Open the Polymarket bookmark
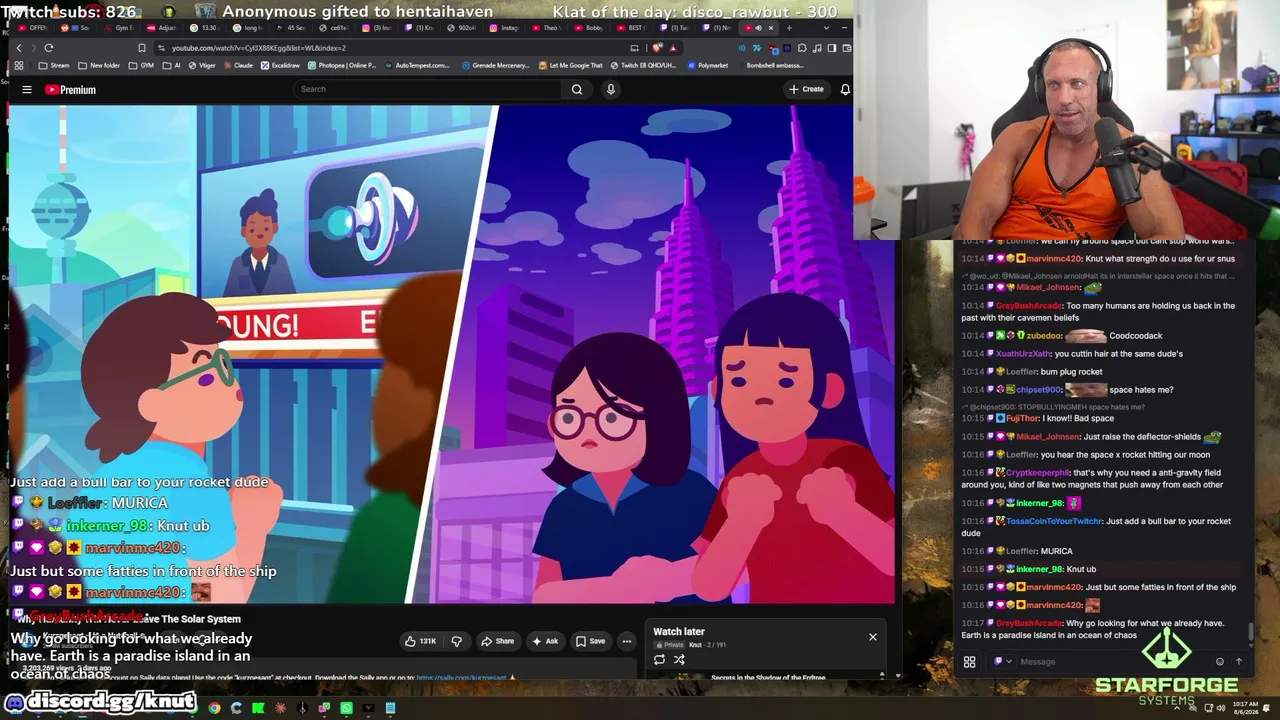Screen dimensions: 1280x720 [707, 66]
